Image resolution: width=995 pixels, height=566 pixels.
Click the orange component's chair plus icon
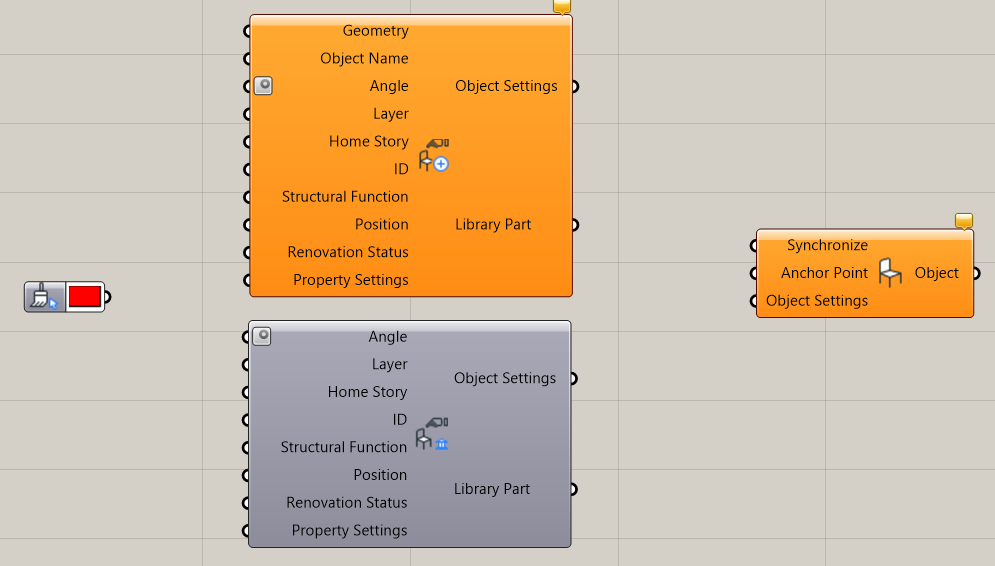(434, 155)
